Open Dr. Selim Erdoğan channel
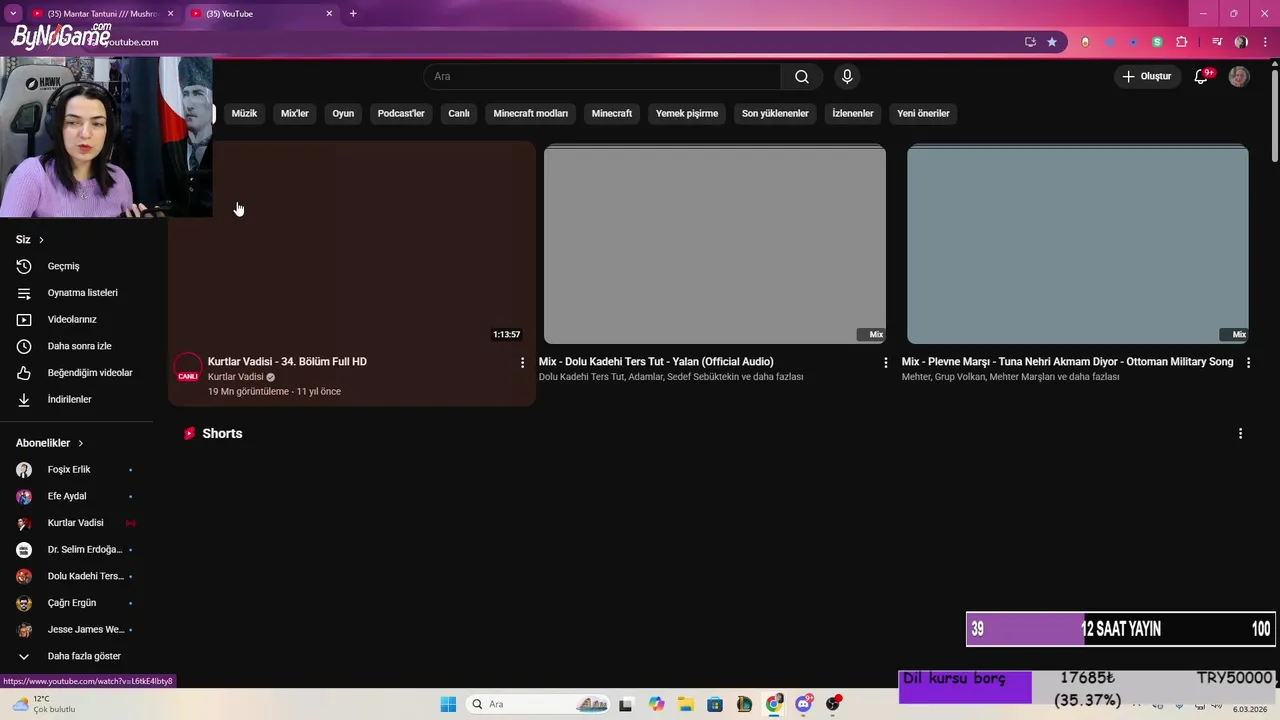 78,550
